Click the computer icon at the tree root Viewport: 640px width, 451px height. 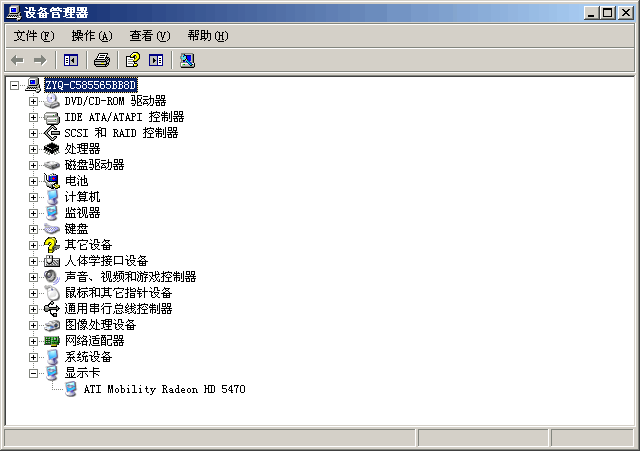coord(33,85)
